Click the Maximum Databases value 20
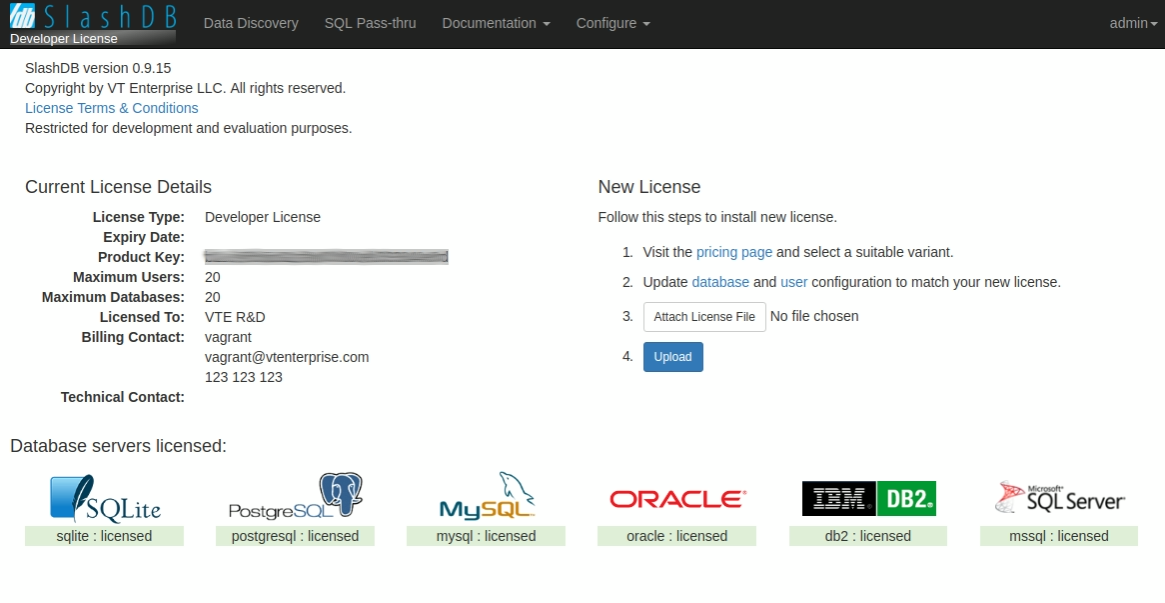Screen dimensions: 1165x603 (212, 297)
